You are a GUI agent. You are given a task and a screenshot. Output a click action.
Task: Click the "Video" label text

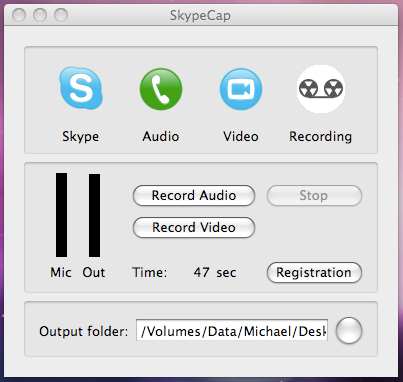tap(241, 136)
